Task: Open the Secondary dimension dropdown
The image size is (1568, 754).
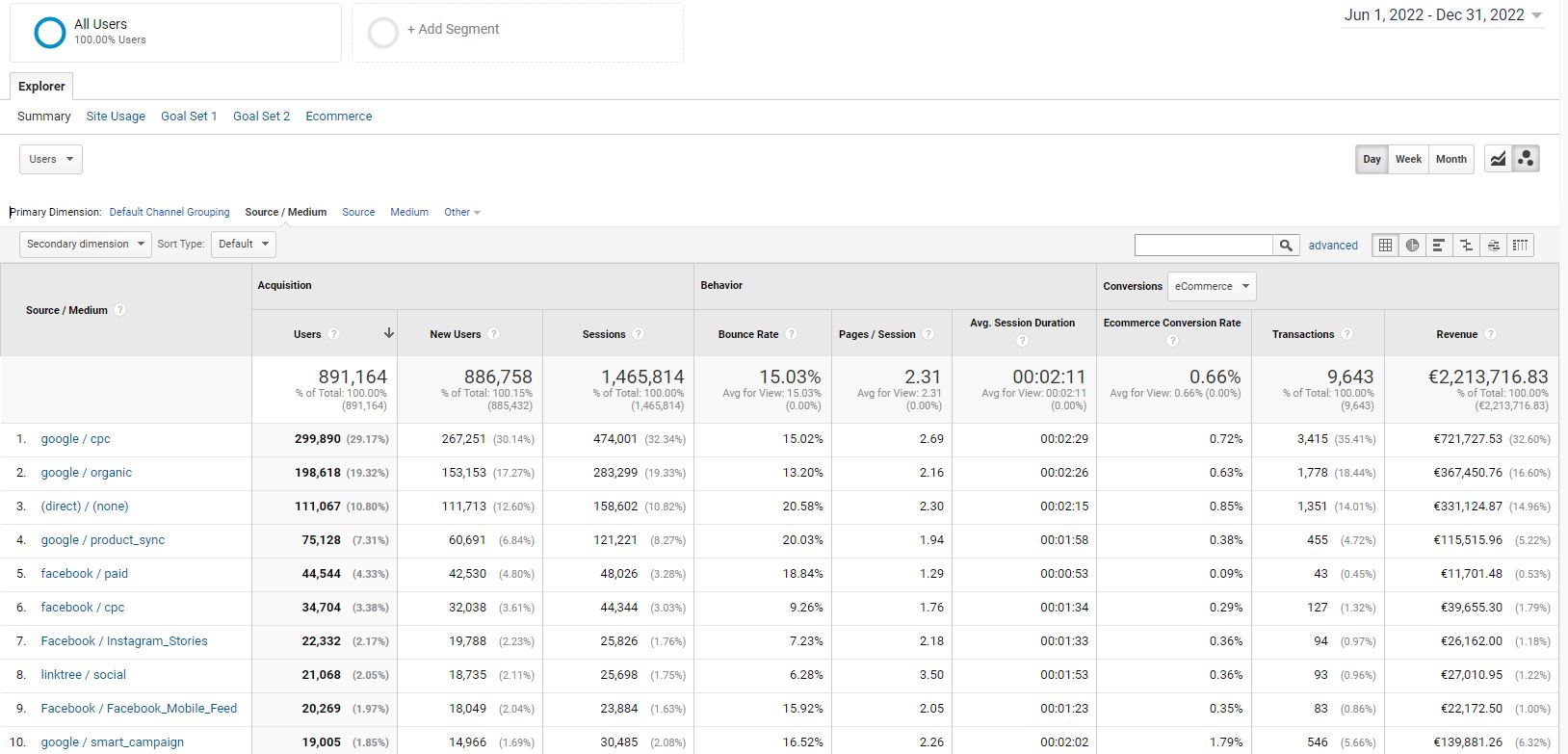Action: [85, 244]
